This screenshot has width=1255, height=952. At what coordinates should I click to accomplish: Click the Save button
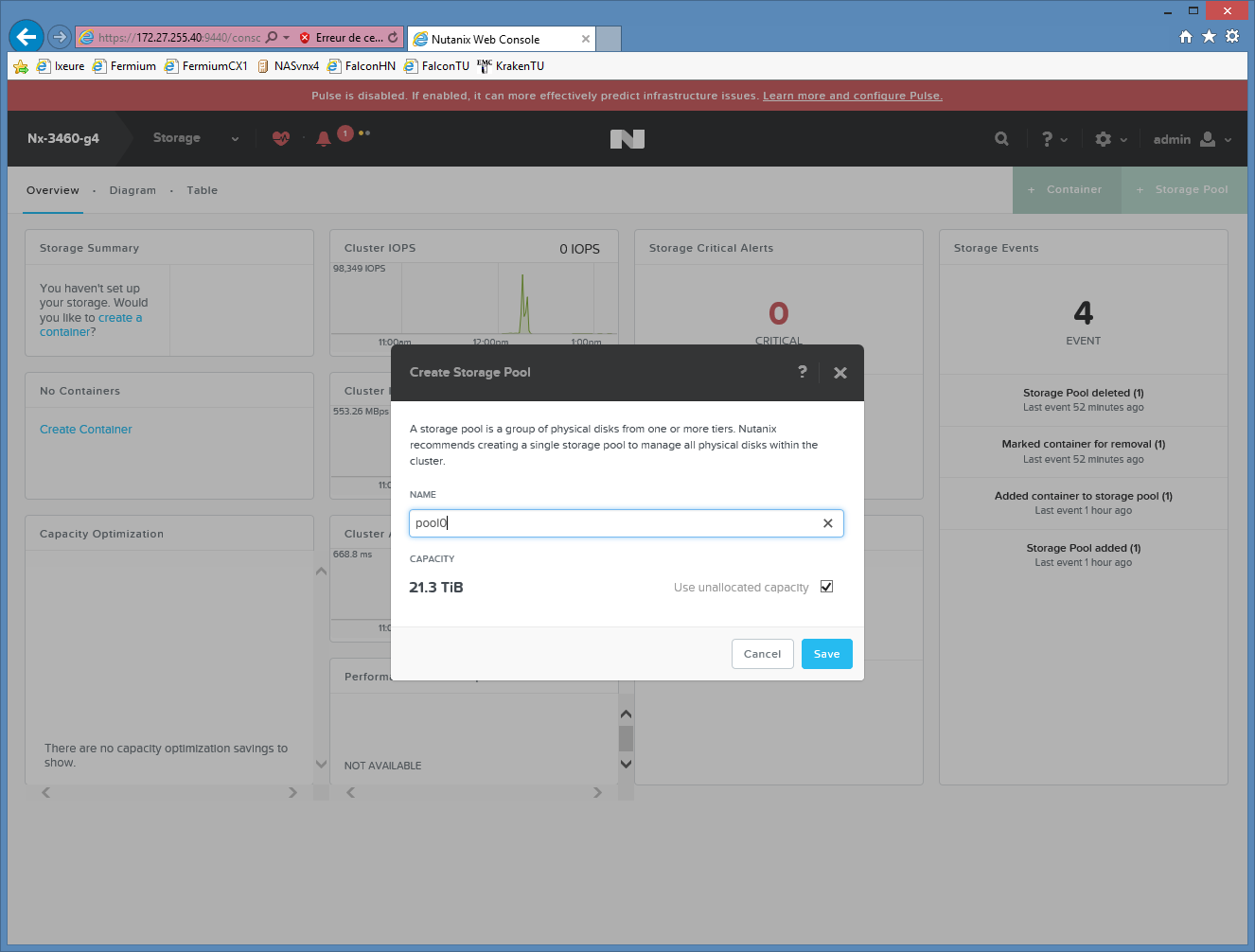tap(827, 654)
